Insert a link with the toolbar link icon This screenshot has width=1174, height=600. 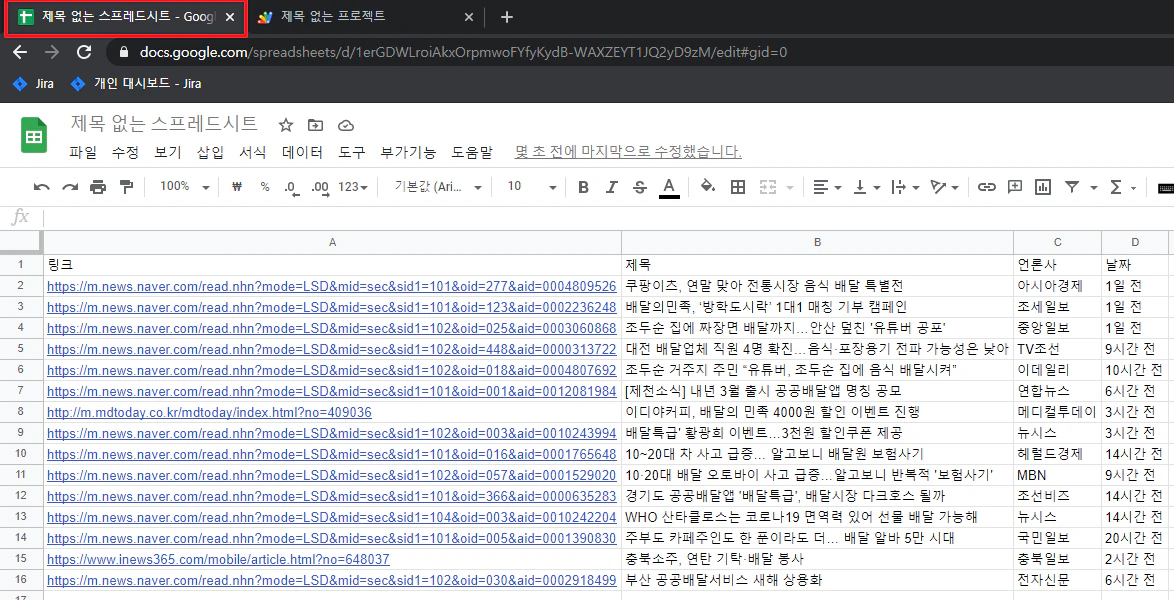click(987, 187)
